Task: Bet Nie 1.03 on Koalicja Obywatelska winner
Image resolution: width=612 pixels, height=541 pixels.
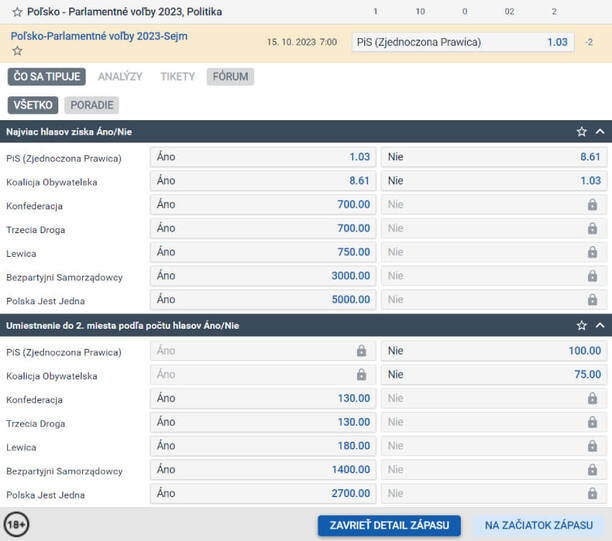Action: [x=494, y=181]
